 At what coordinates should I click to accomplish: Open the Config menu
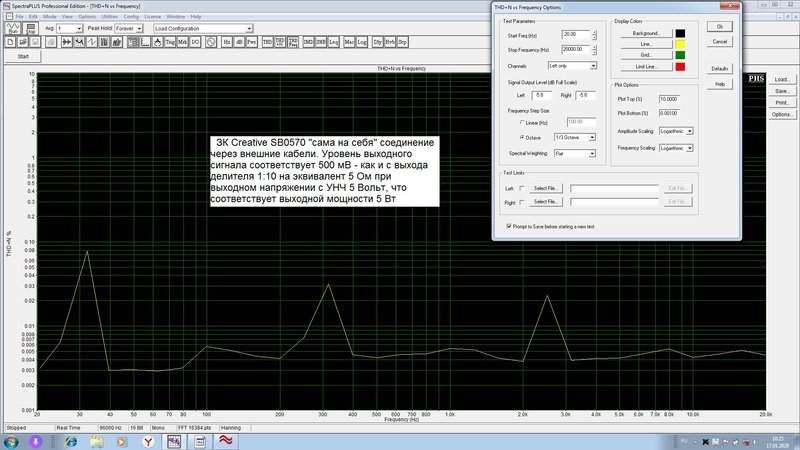point(131,17)
